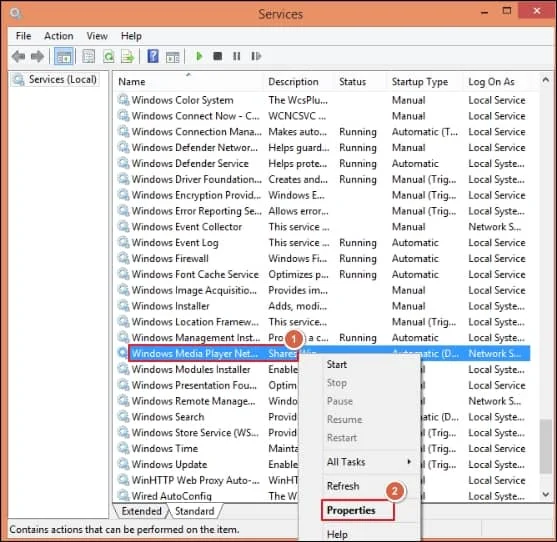Click the Forward arrow toolbar icon
Viewport: 557px width, 542px height.
[x=37, y=56]
